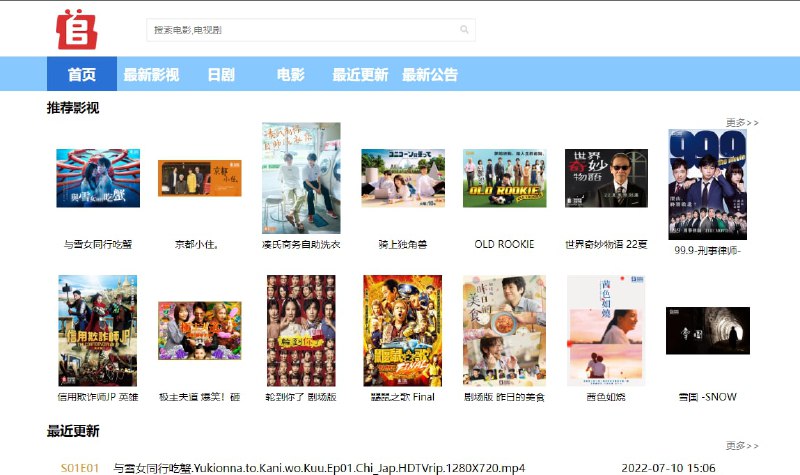Image resolution: width=800 pixels, height=475 pixels.
Task: Click the 与雪女同行吃蟹 title link
Action: point(98,244)
